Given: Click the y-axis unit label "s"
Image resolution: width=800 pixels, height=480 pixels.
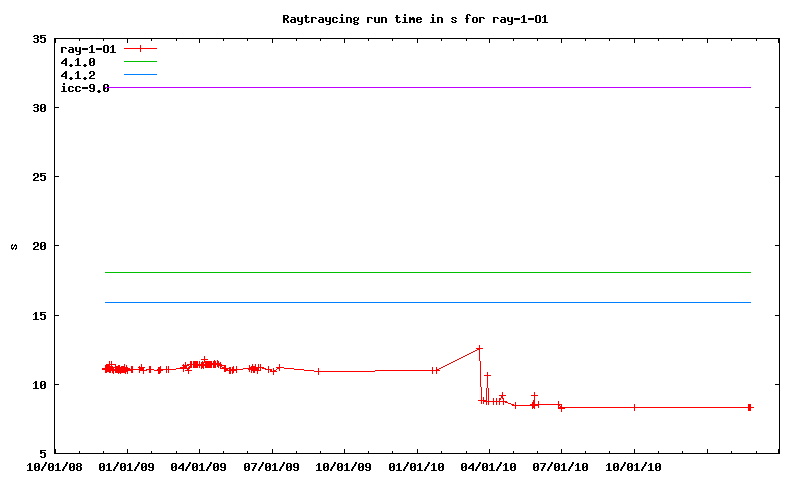Looking at the screenshot, I should (x=13, y=246).
